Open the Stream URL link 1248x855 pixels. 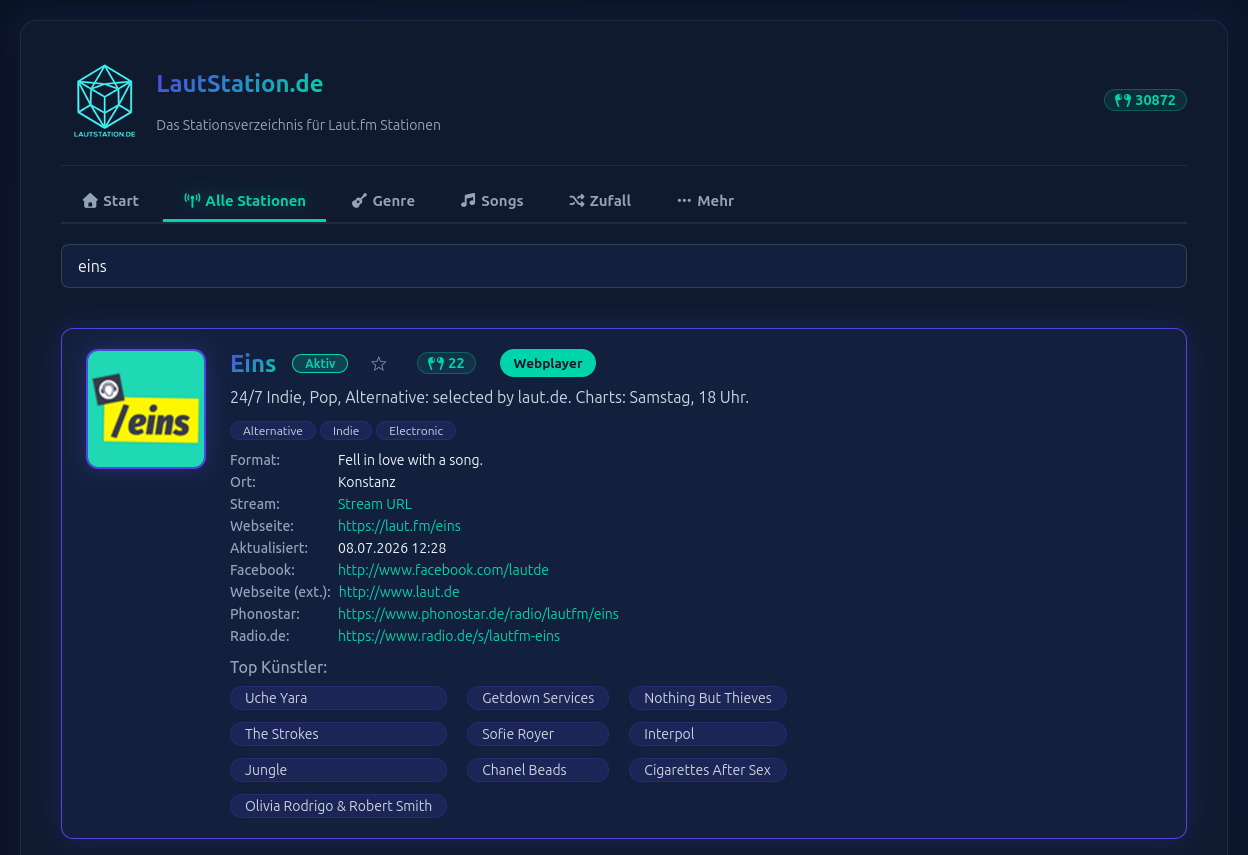(x=375, y=504)
